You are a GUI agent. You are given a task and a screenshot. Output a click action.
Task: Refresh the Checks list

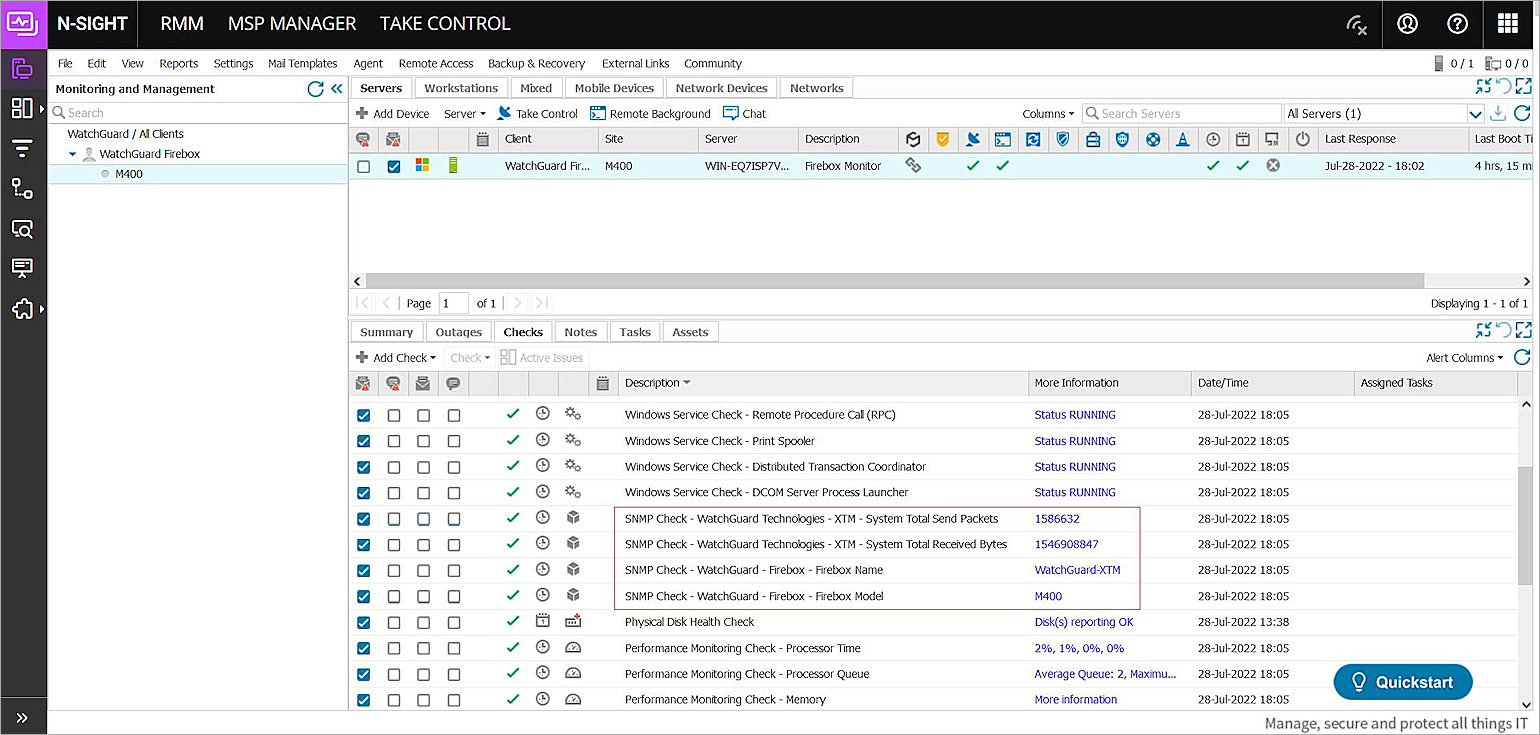pos(1522,357)
